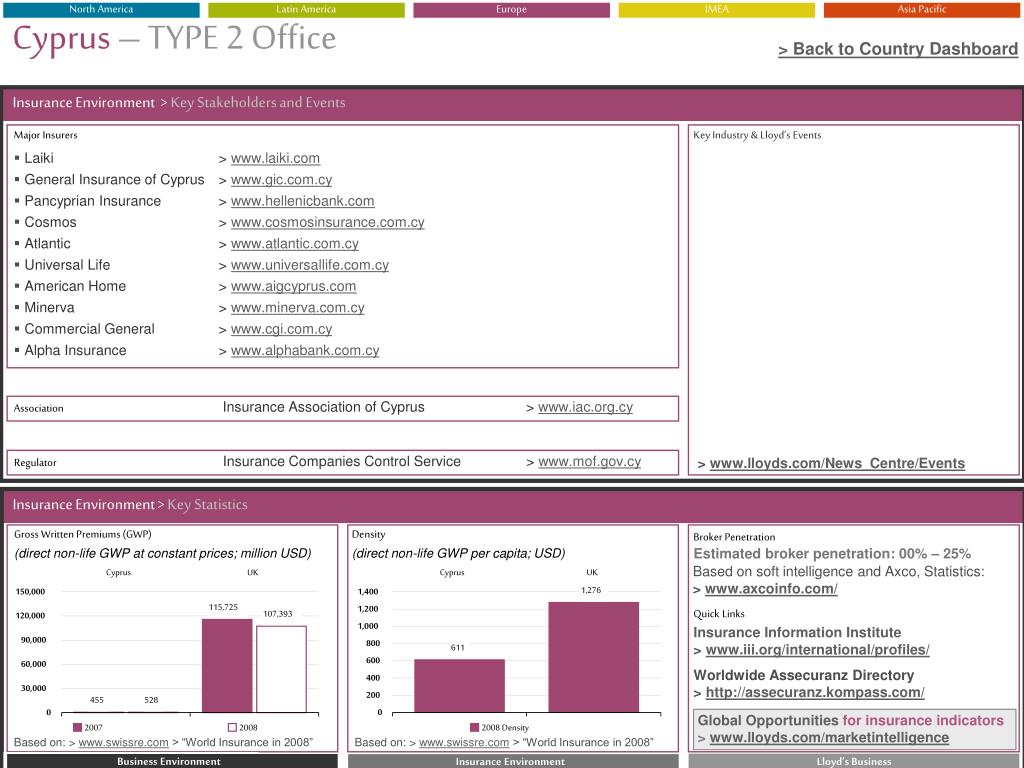
Task: Follow www.minerva.com.cy link
Action: click(297, 308)
